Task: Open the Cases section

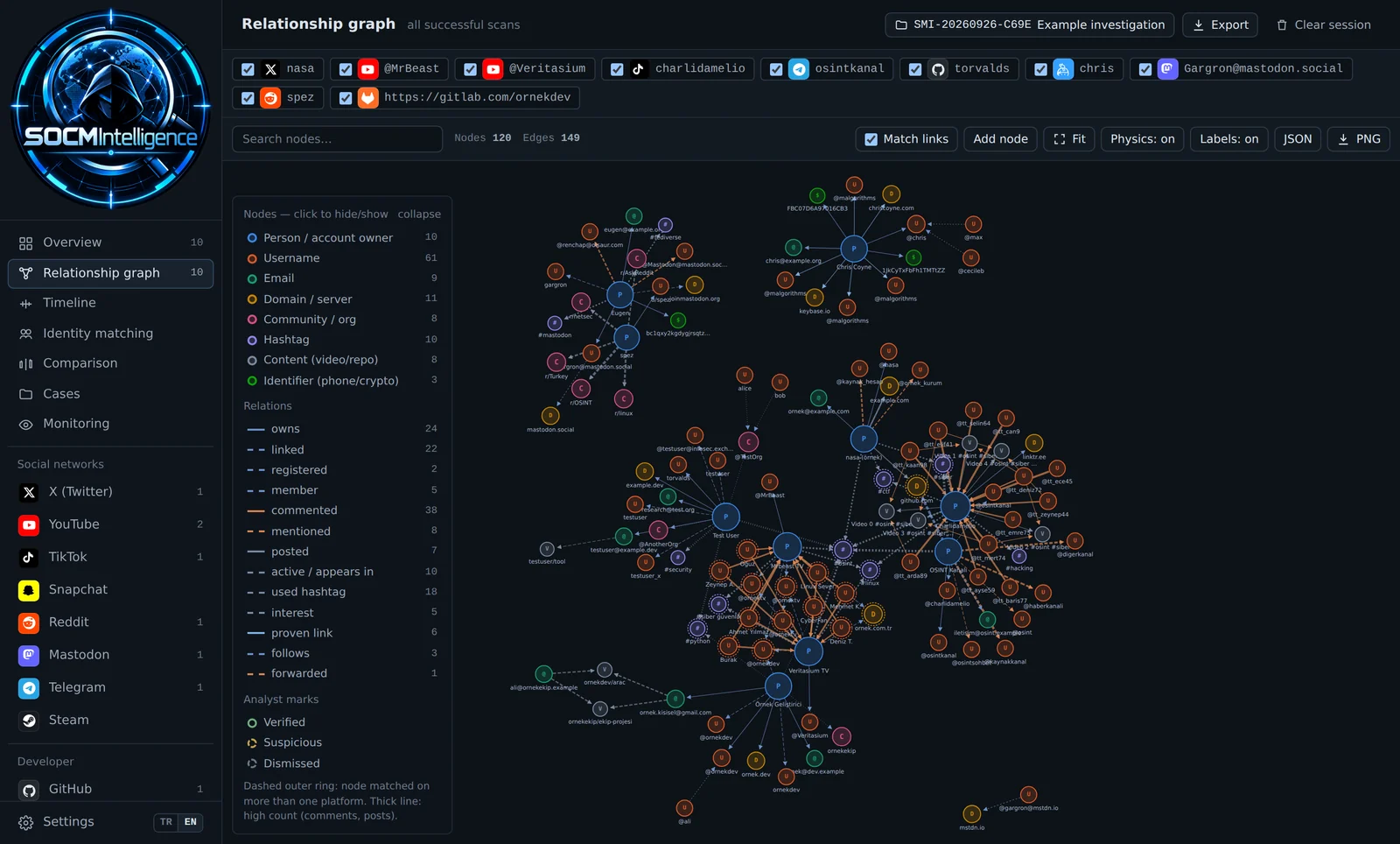Action: click(110, 394)
